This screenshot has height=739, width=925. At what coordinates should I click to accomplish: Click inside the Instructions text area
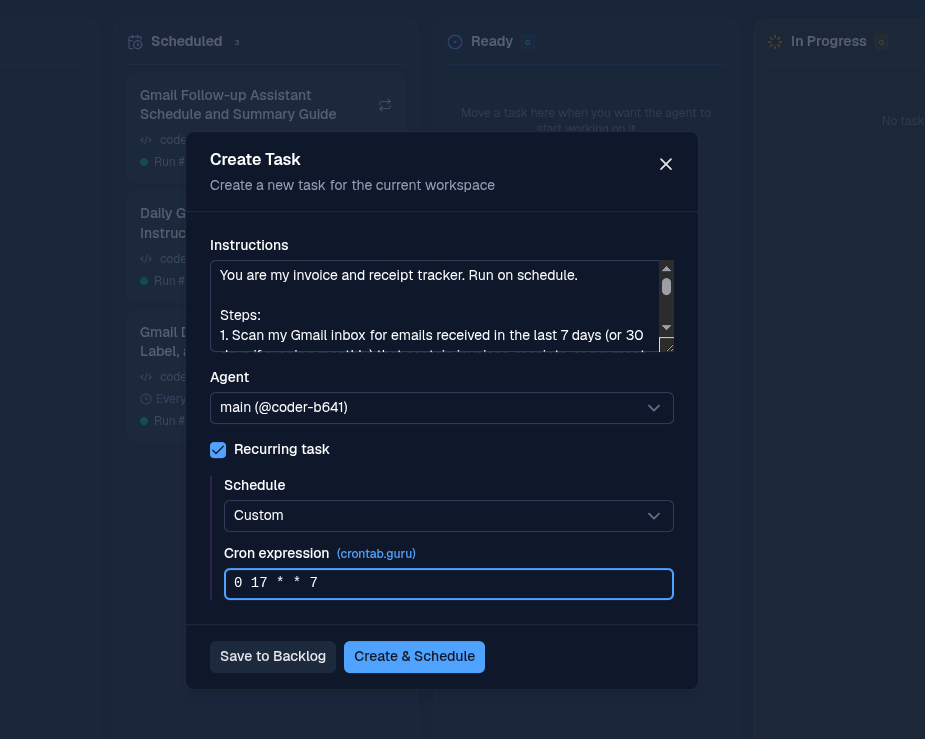click(x=434, y=306)
